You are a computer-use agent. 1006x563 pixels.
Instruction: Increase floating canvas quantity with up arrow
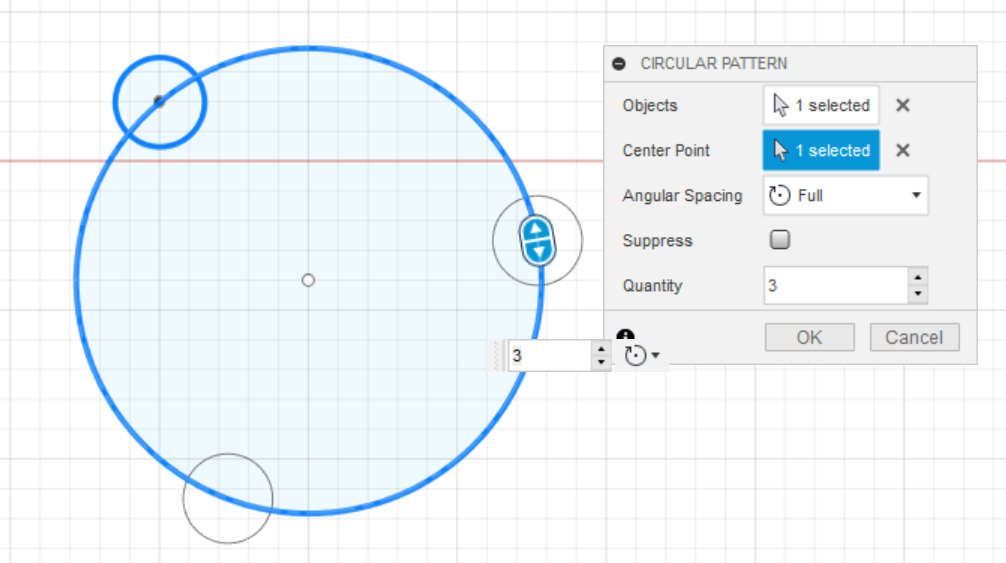[601, 349]
